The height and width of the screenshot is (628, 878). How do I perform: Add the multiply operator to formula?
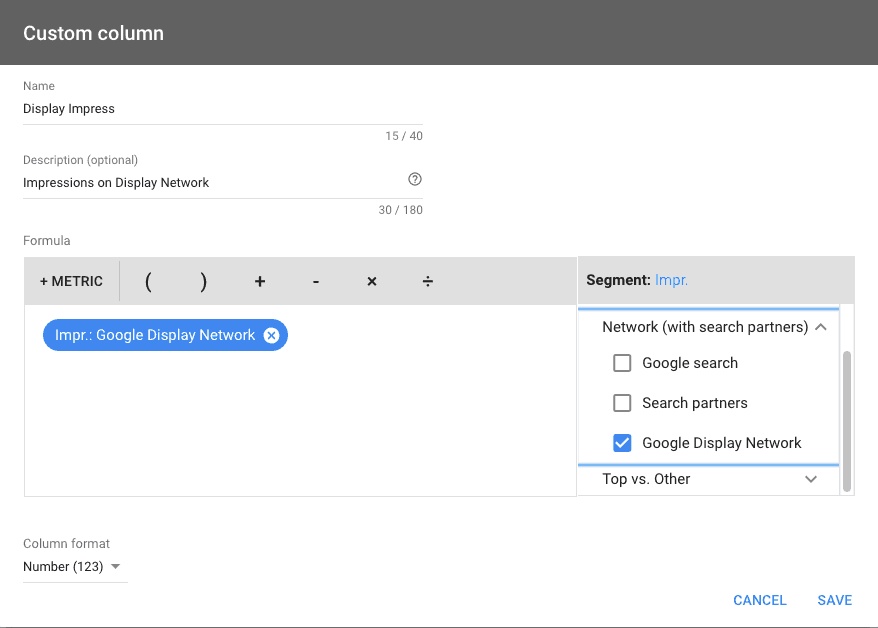[x=372, y=281]
